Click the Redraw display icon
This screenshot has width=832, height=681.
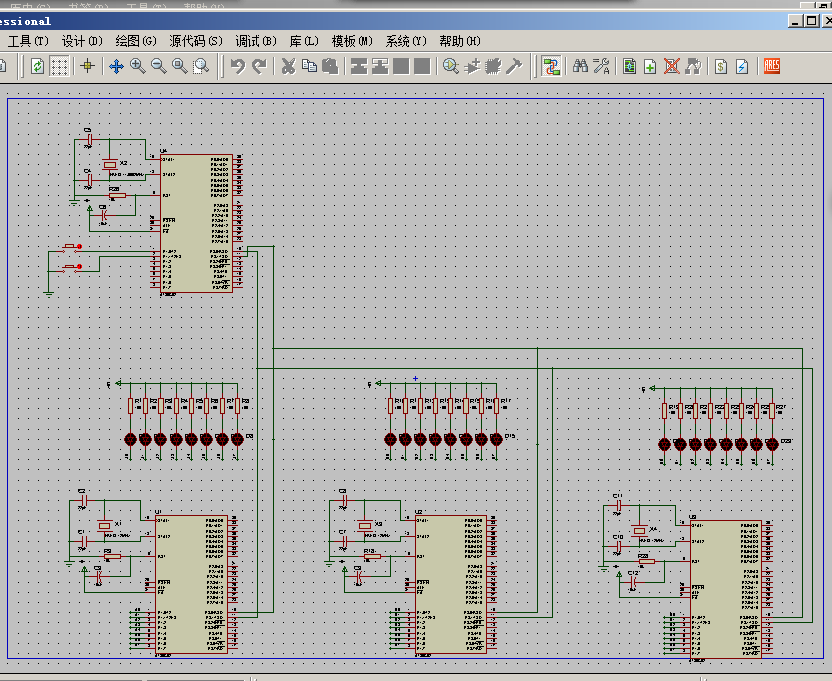pos(37,66)
